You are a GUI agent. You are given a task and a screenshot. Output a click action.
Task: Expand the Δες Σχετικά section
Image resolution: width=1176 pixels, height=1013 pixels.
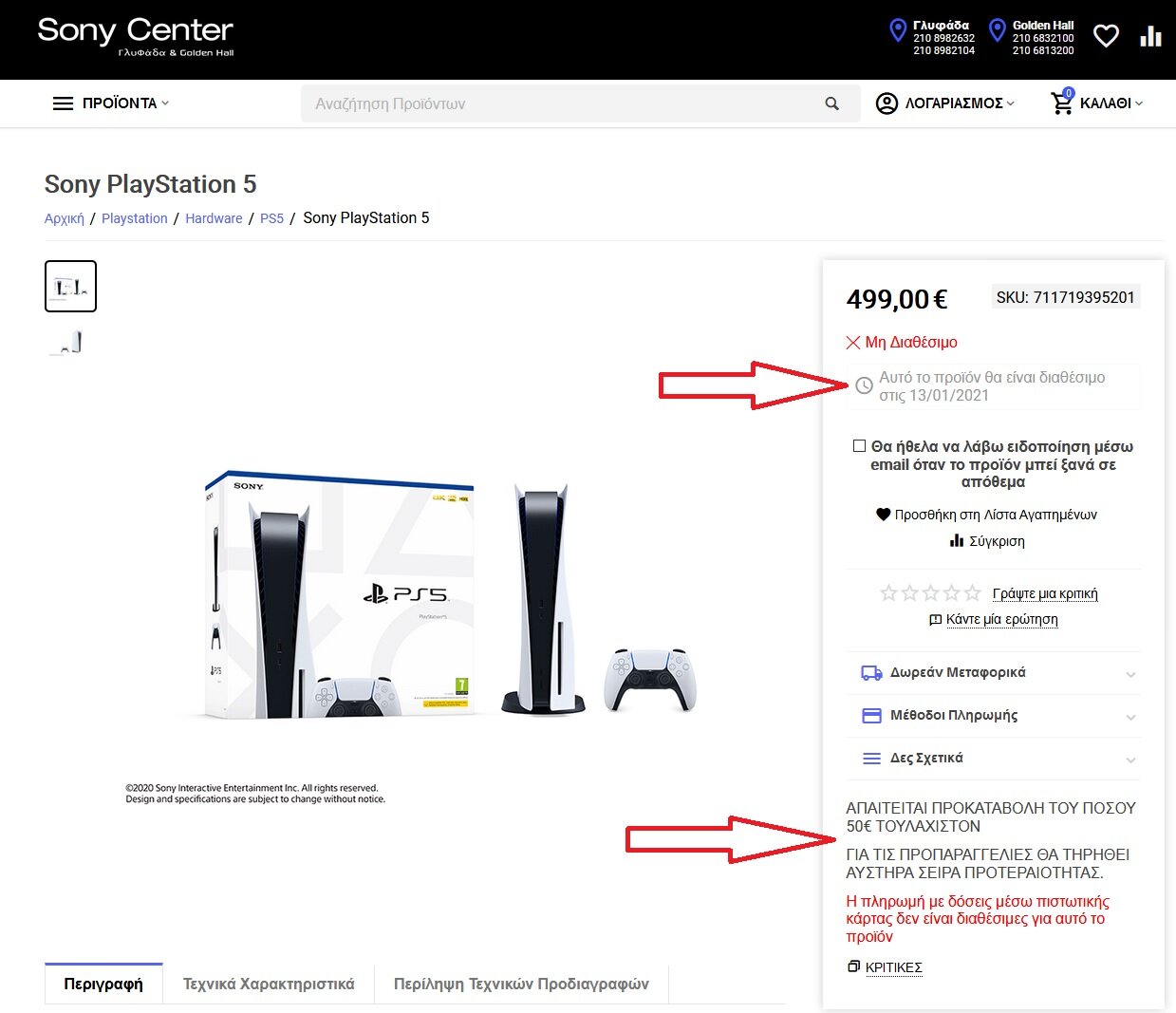(994, 759)
